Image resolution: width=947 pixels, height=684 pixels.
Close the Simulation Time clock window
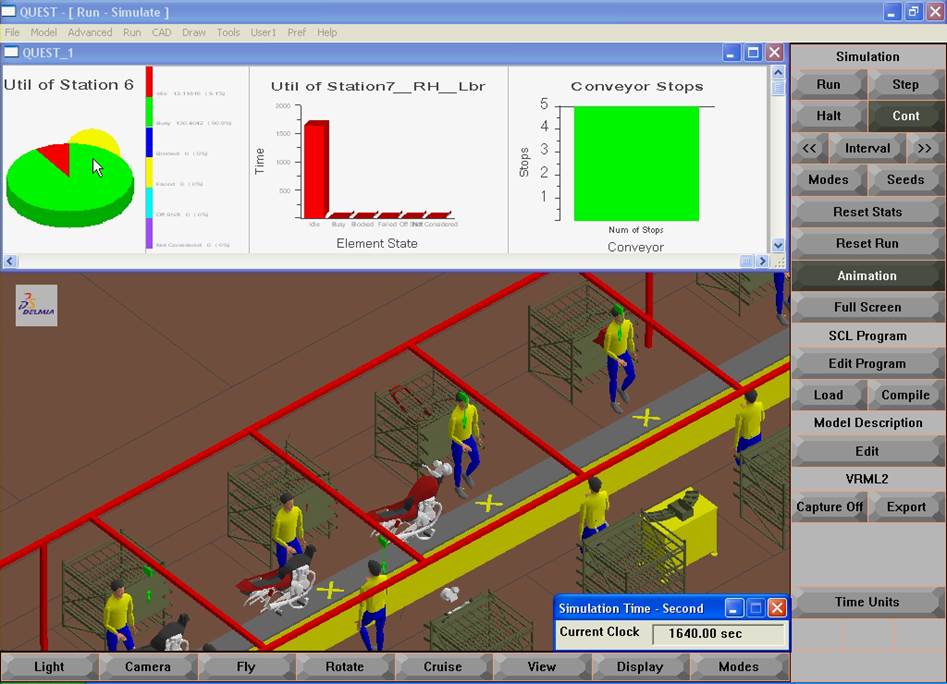[x=777, y=607]
